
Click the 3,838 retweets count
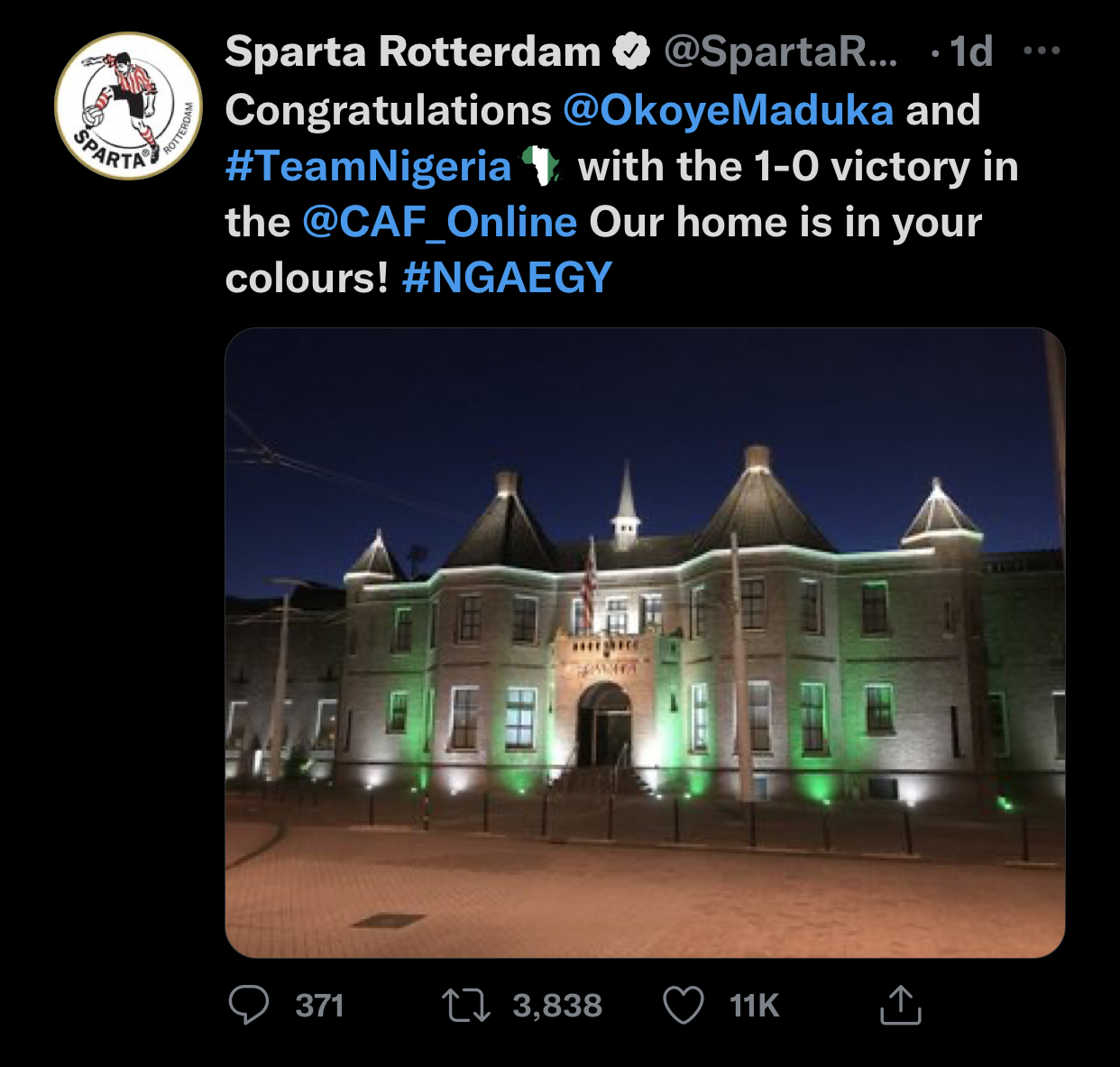(x=557, y=1006)
